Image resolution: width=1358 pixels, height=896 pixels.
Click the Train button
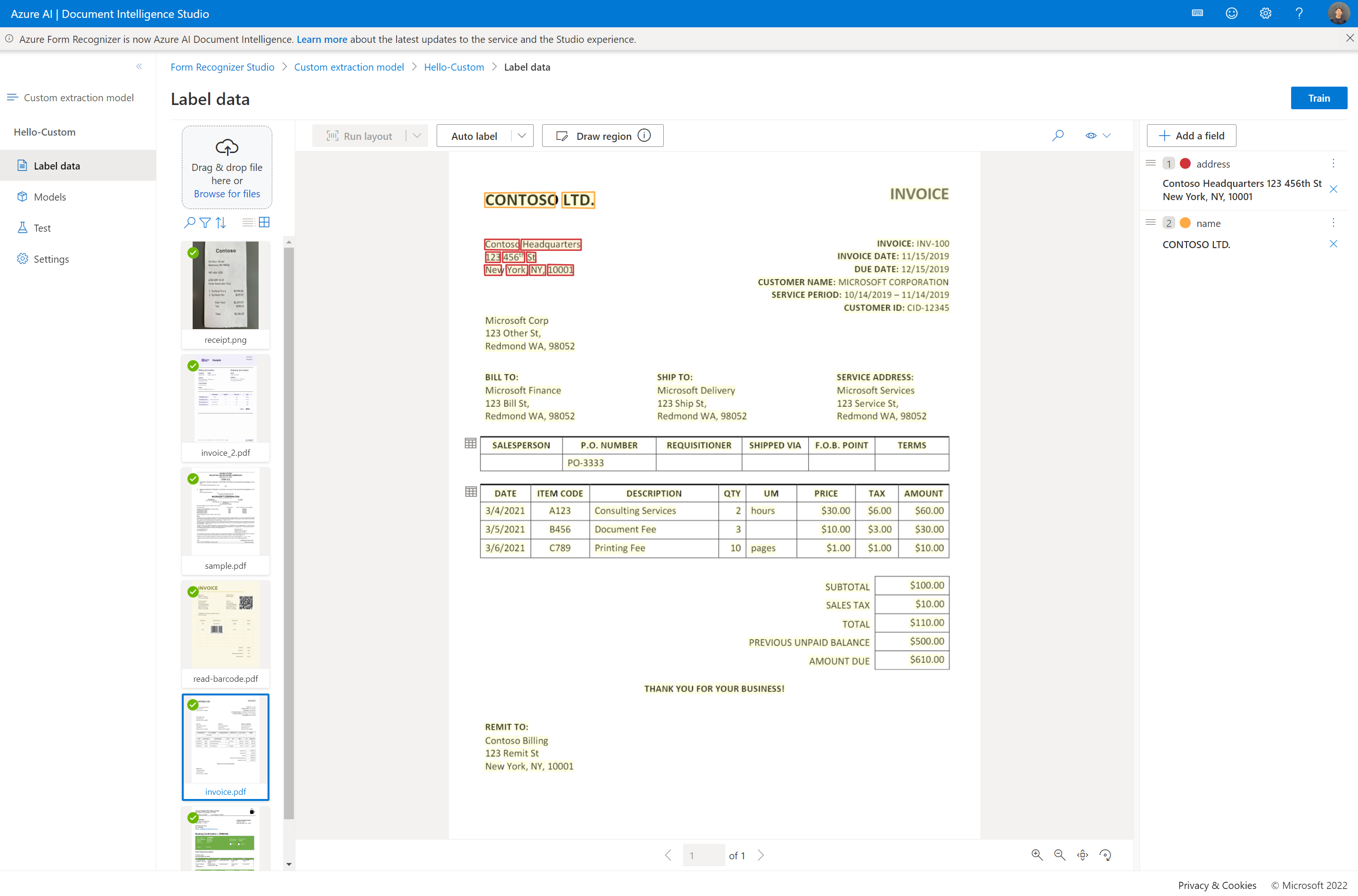point(1319,97)
